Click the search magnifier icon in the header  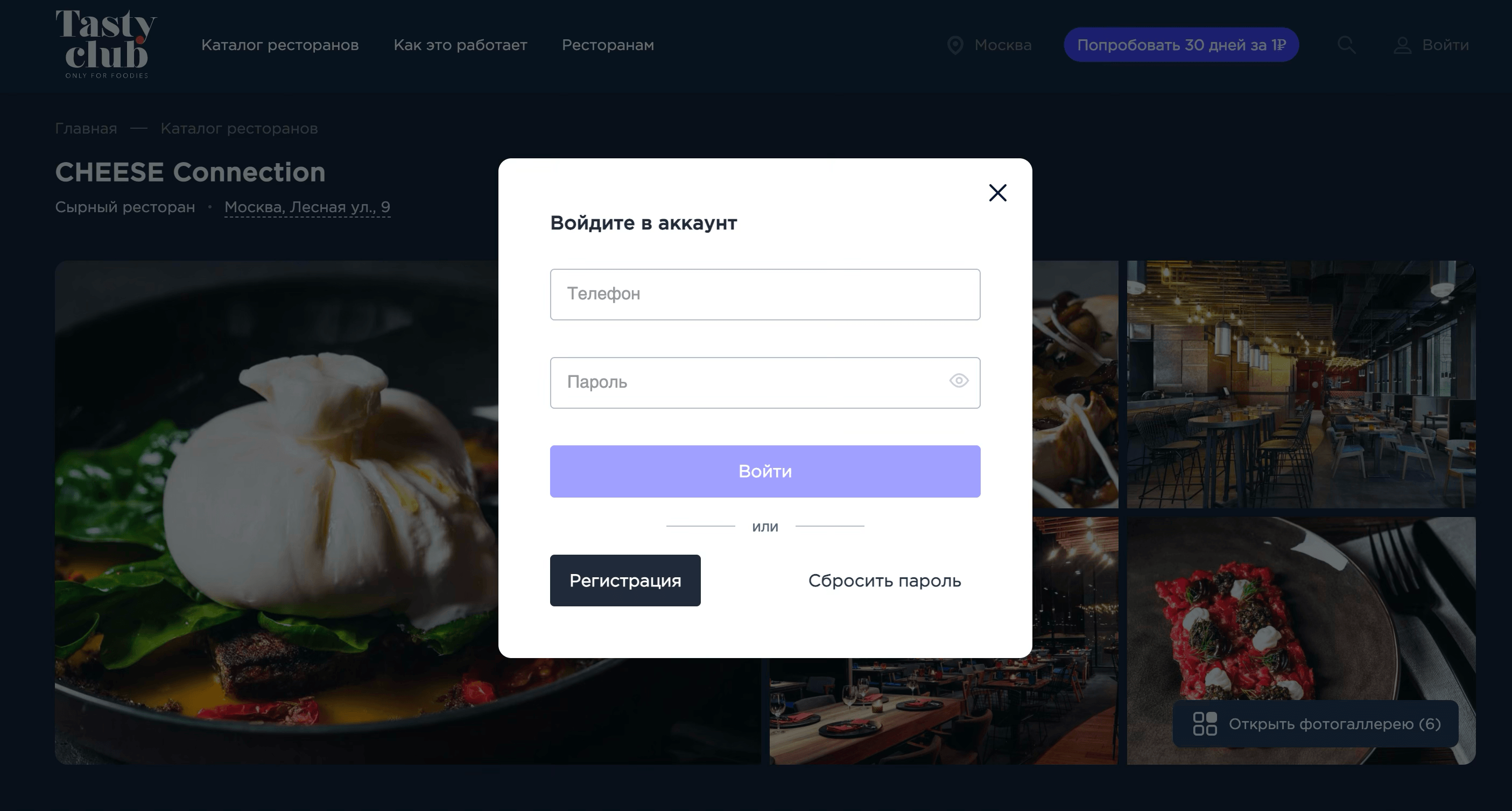pyautogui.click(x=1346, y=45)
